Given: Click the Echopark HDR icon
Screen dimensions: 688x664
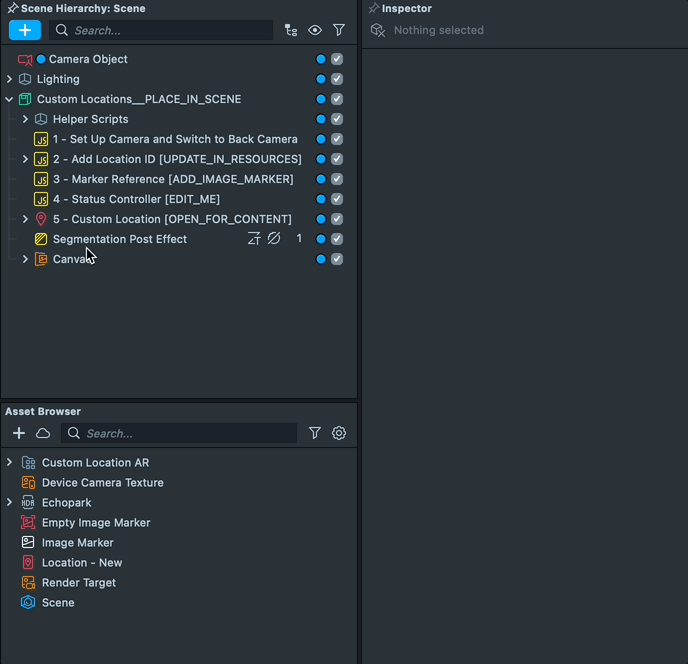Looking at the screenshot, I should (28, 502).
